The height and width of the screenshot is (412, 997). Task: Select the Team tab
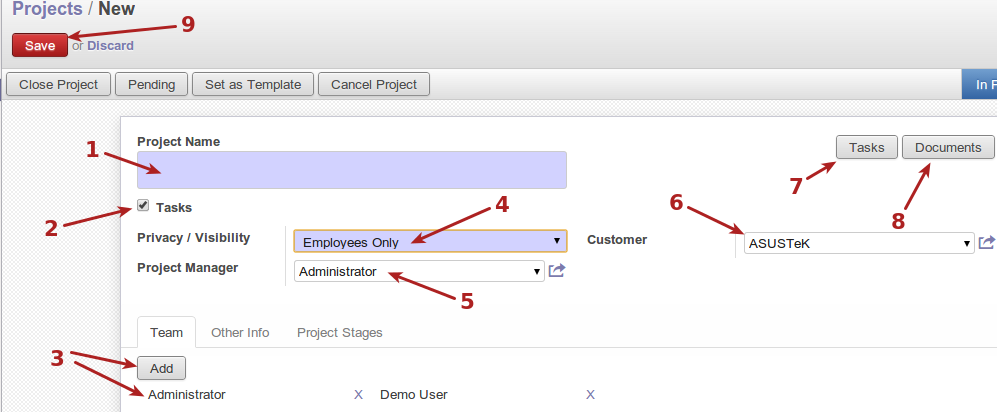[x=166, y=332]
